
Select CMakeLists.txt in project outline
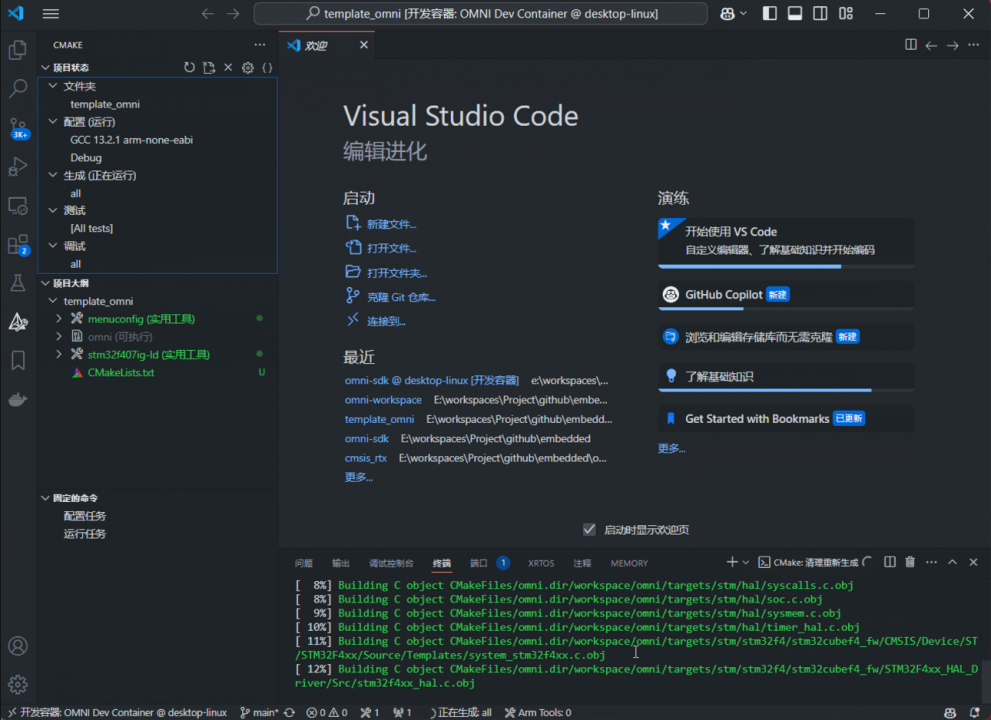click(x=121, y=372)
